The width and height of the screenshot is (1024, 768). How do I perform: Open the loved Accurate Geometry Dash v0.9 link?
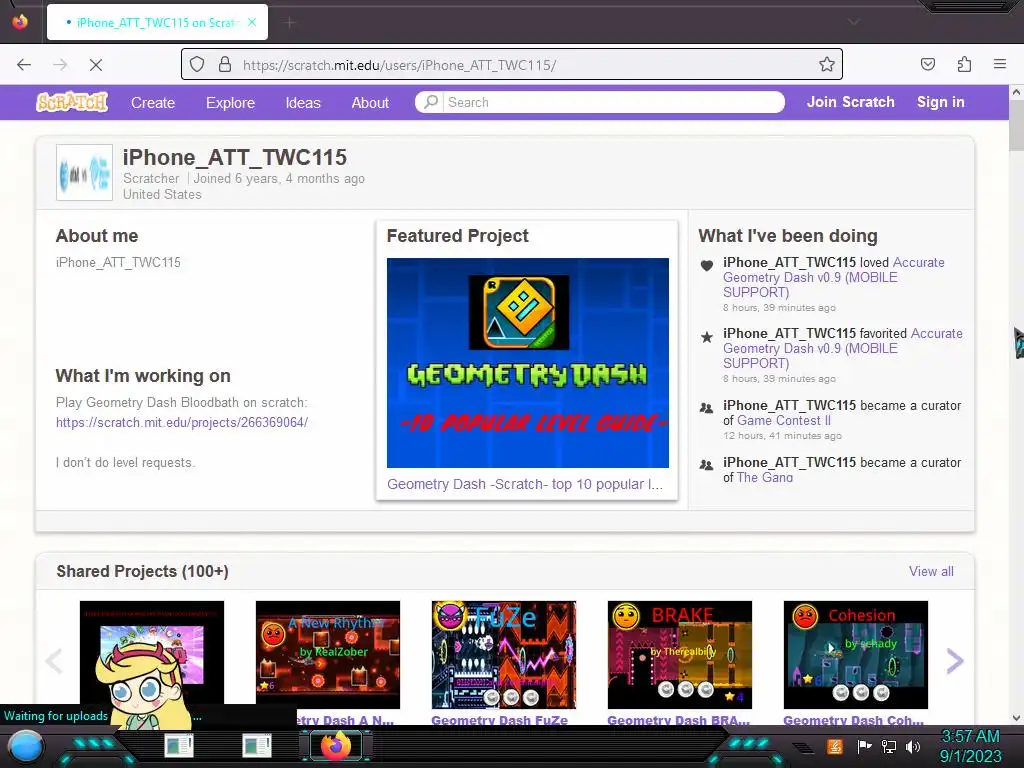click(833, 277)
